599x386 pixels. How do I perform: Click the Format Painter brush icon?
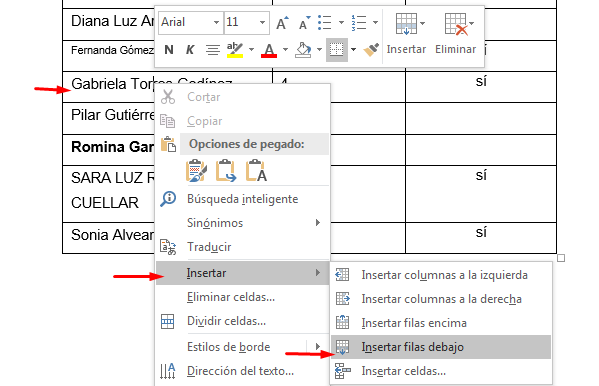click(371, 50)
